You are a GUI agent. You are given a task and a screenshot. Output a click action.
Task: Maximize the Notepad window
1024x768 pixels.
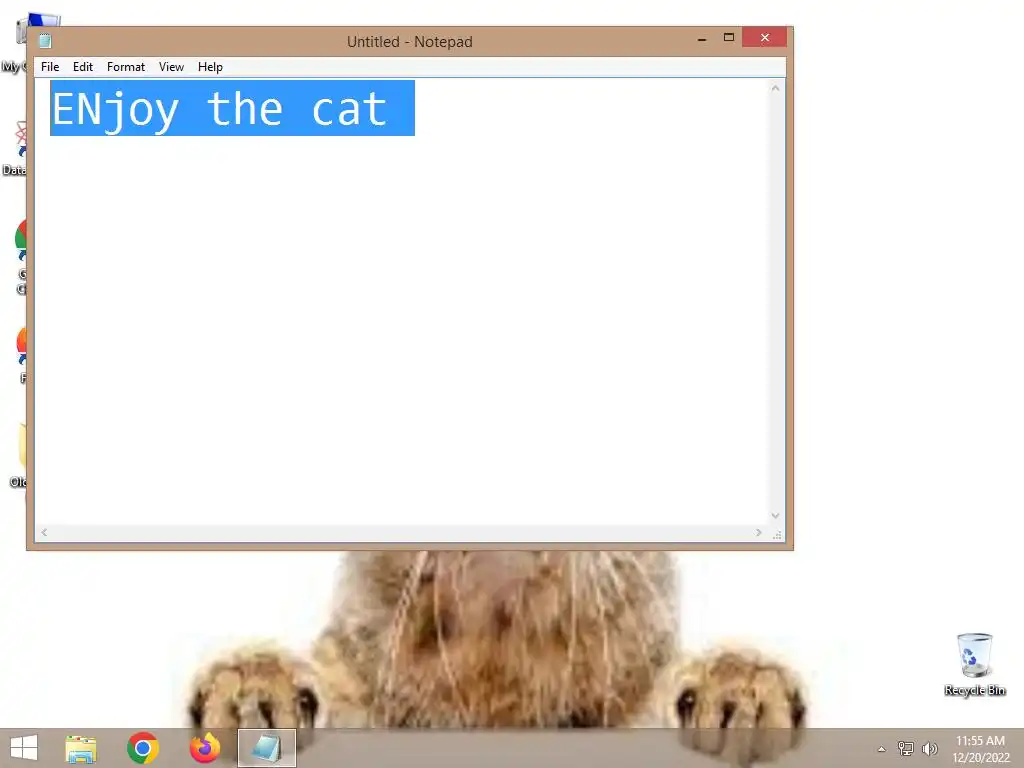(729, 37)
